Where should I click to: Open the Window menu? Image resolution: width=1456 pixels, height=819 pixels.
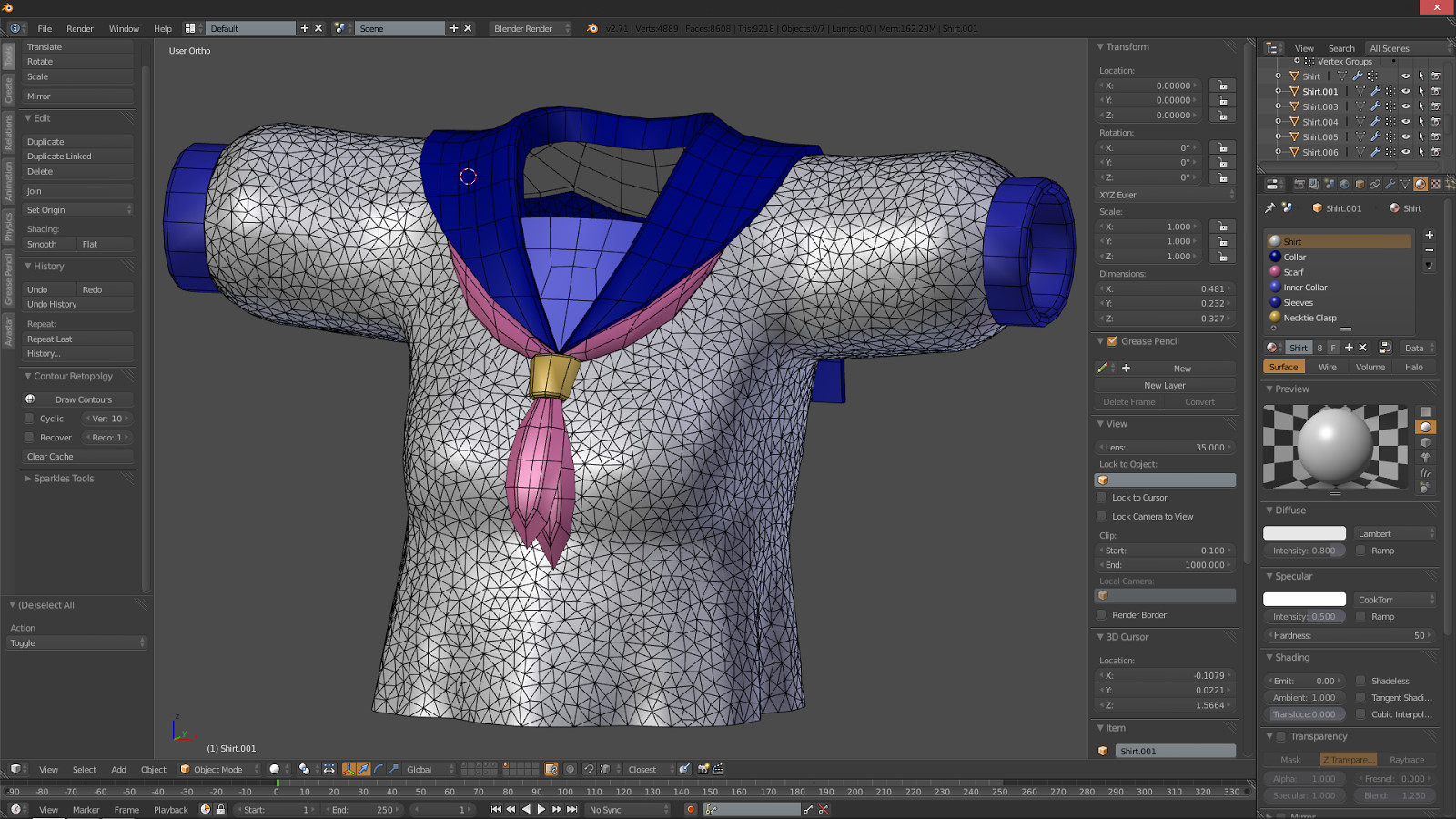(124, 28)
